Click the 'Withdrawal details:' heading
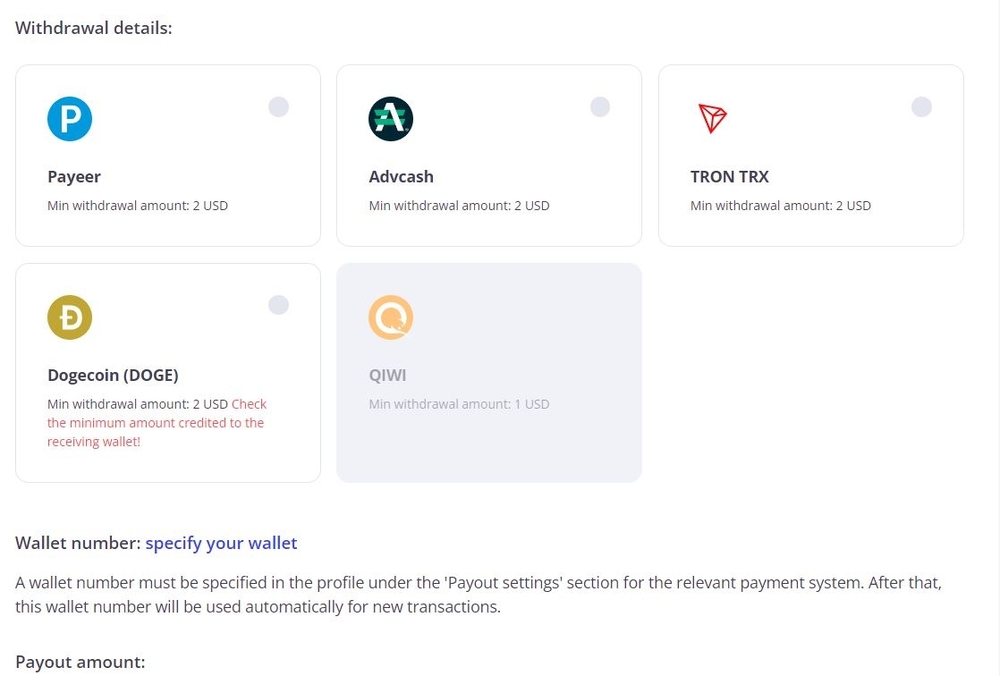The height and width of the screenshot is (676, 1000). click(94, 28)
